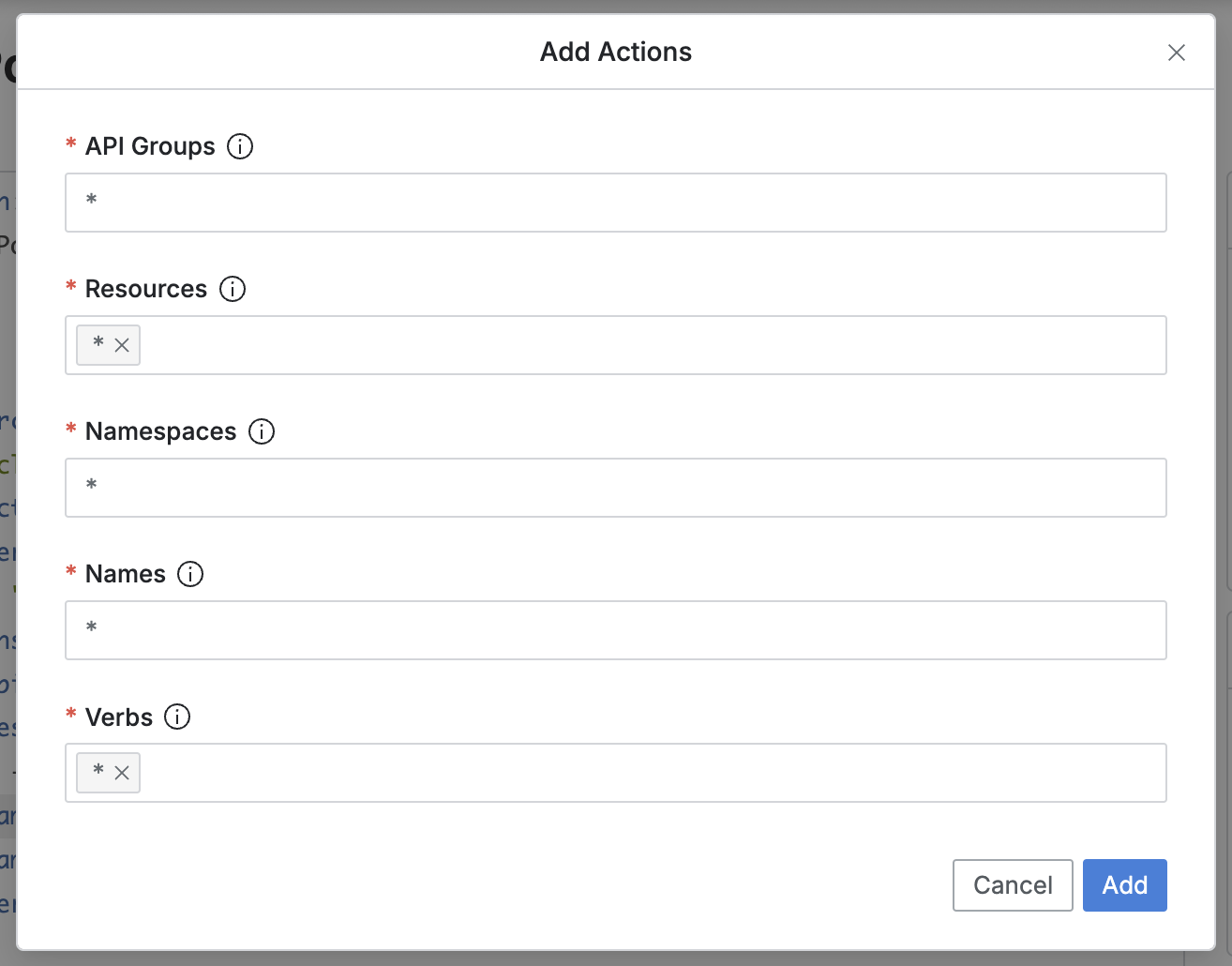Focus the API Groups text field
Viewport: 1232px width, 966px height.
[615, 203]
